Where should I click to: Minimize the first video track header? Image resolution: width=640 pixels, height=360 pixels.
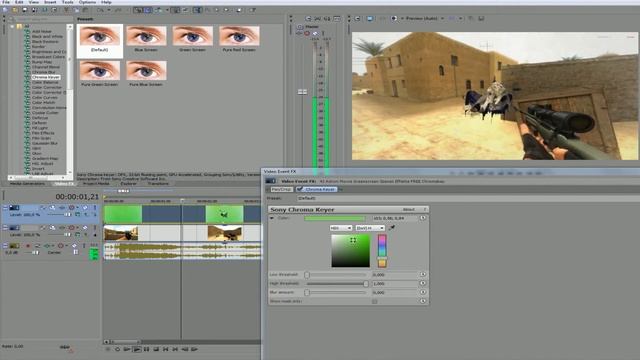(x=5, y=208)
